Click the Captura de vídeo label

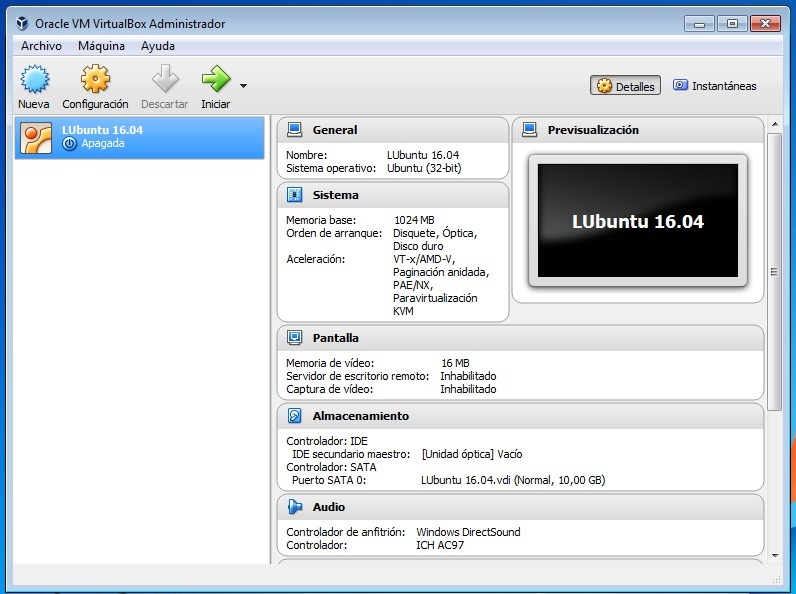click(329, 389)
